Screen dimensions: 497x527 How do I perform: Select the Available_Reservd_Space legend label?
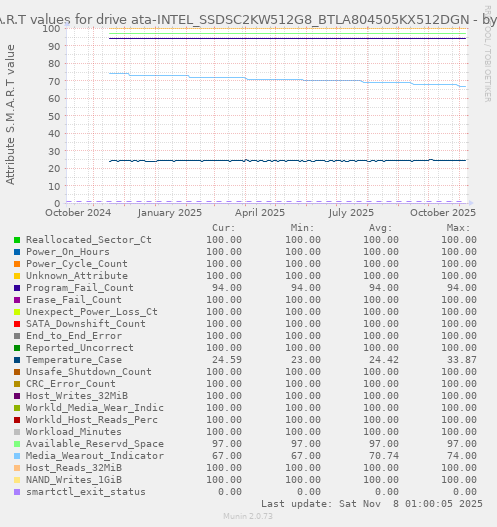point(95,444)
